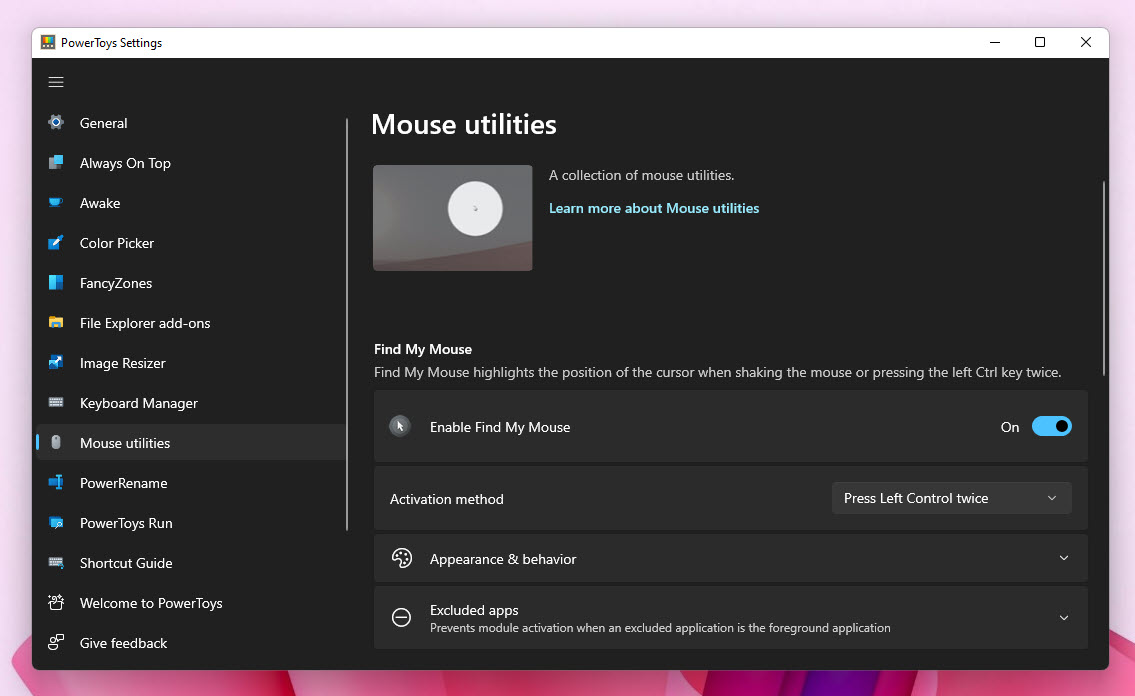
Task: Click the Excluded apps circle-minus icon
Action: point(401,617)
